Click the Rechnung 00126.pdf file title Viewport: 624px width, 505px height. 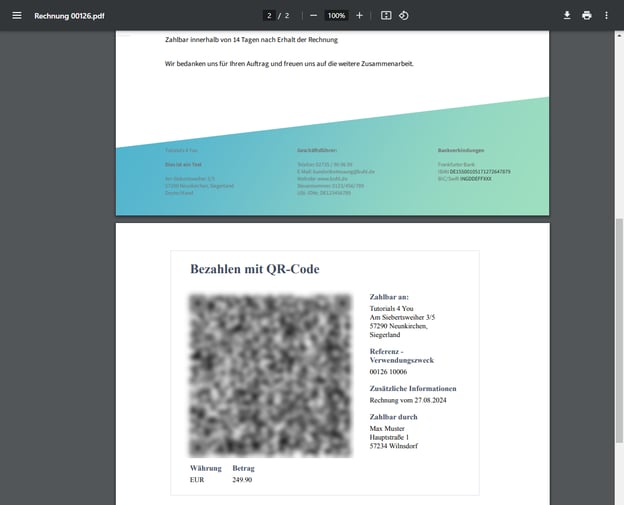69,16
